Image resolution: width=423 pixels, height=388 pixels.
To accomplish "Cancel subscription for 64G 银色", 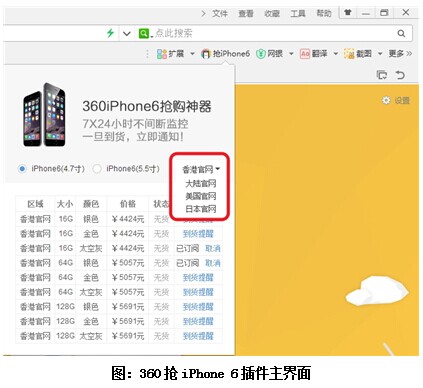I will point(213,263).
